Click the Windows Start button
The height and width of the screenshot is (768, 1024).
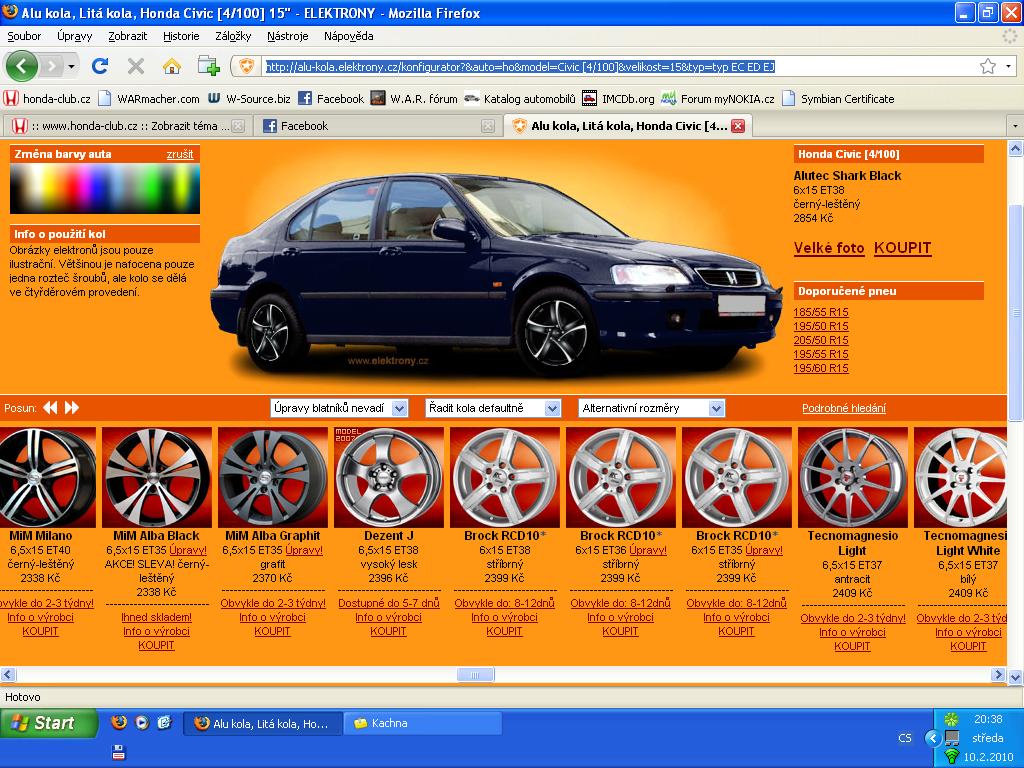(48, 723)
